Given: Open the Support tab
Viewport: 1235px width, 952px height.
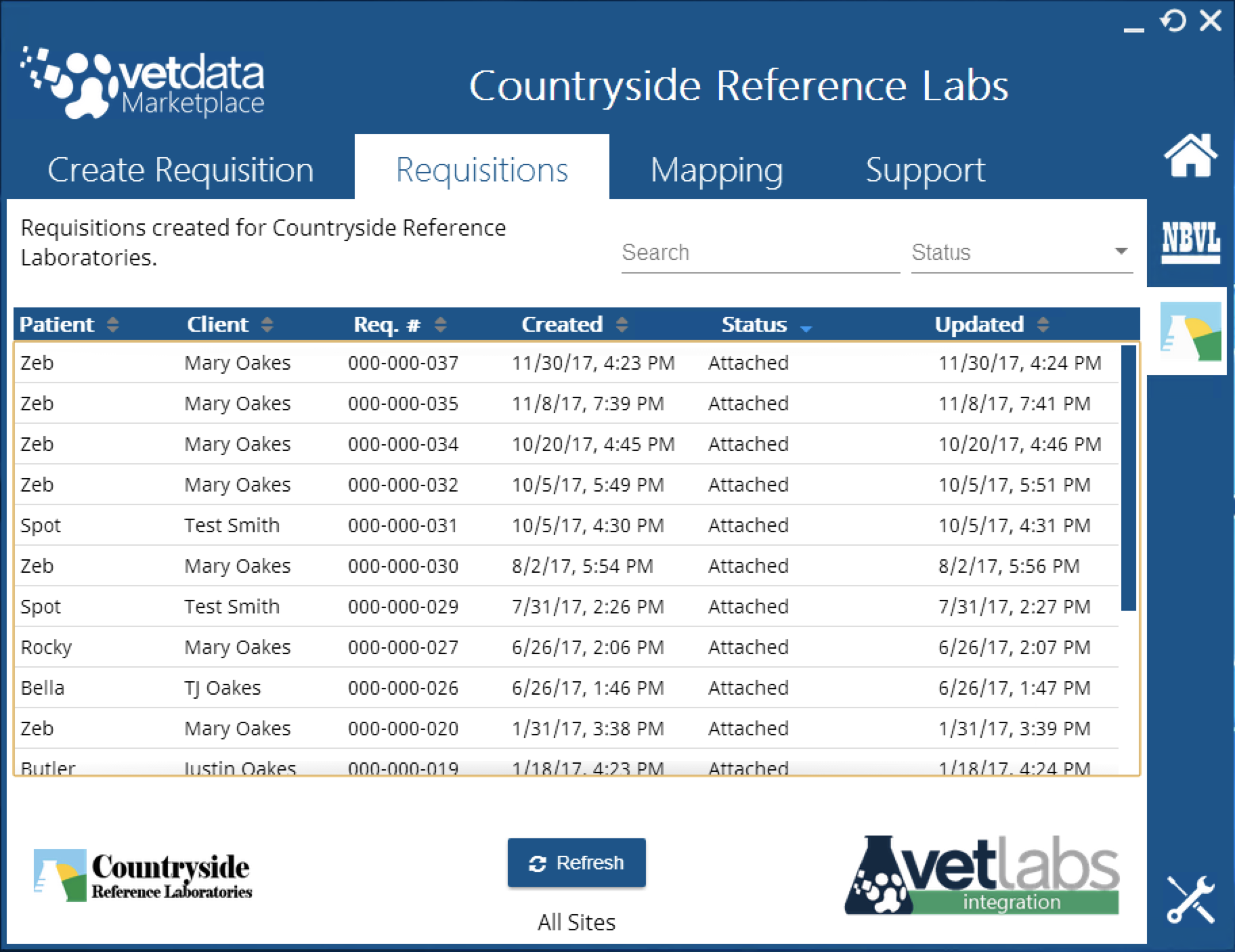Looking at the screenshot, I should tap(925, 169).
